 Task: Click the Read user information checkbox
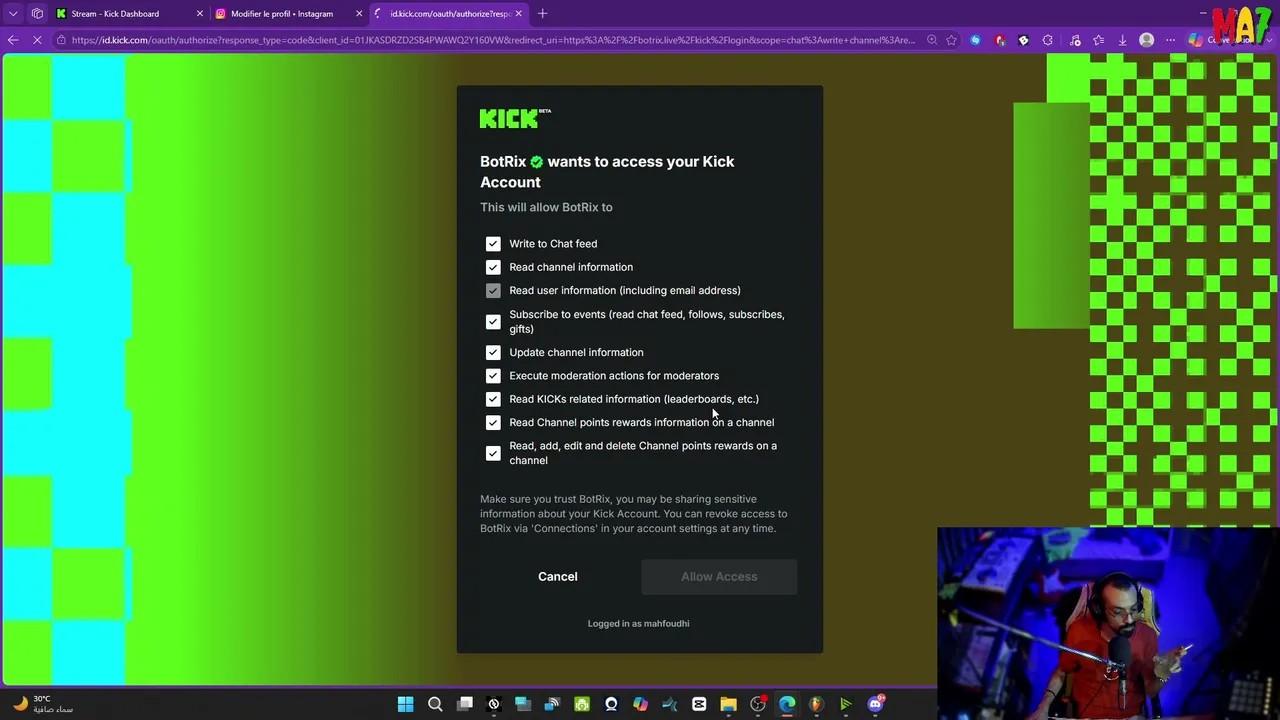pyautogui.click(x=493, y=291)
